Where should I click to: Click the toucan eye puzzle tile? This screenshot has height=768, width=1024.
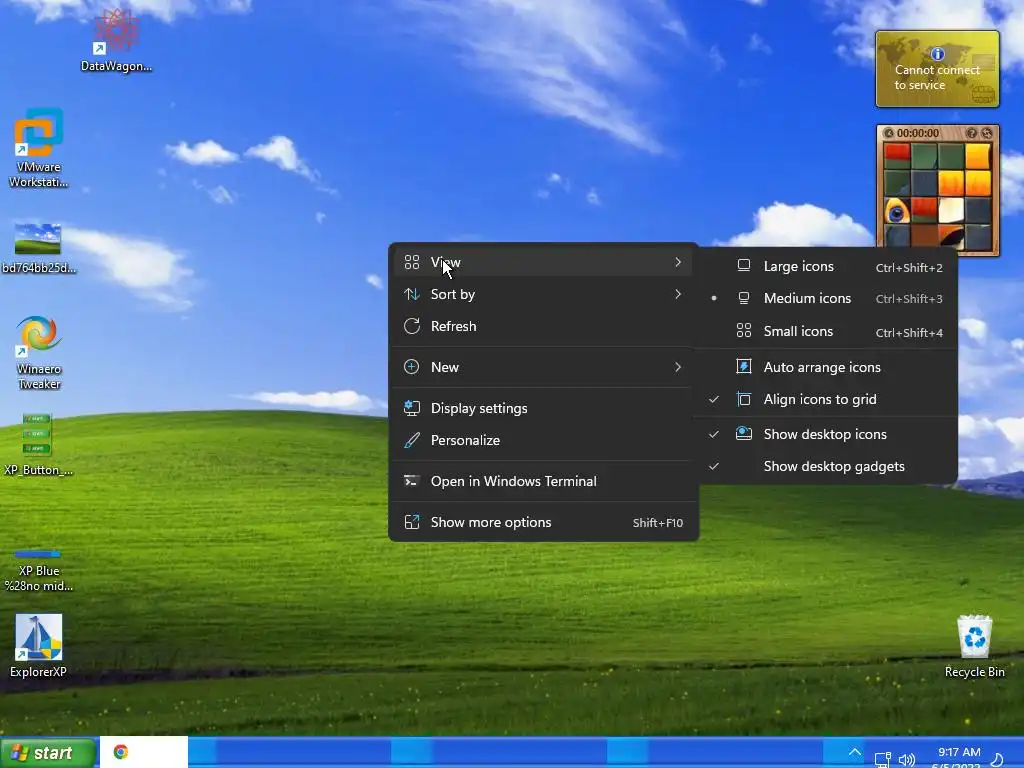pos(897,211)
